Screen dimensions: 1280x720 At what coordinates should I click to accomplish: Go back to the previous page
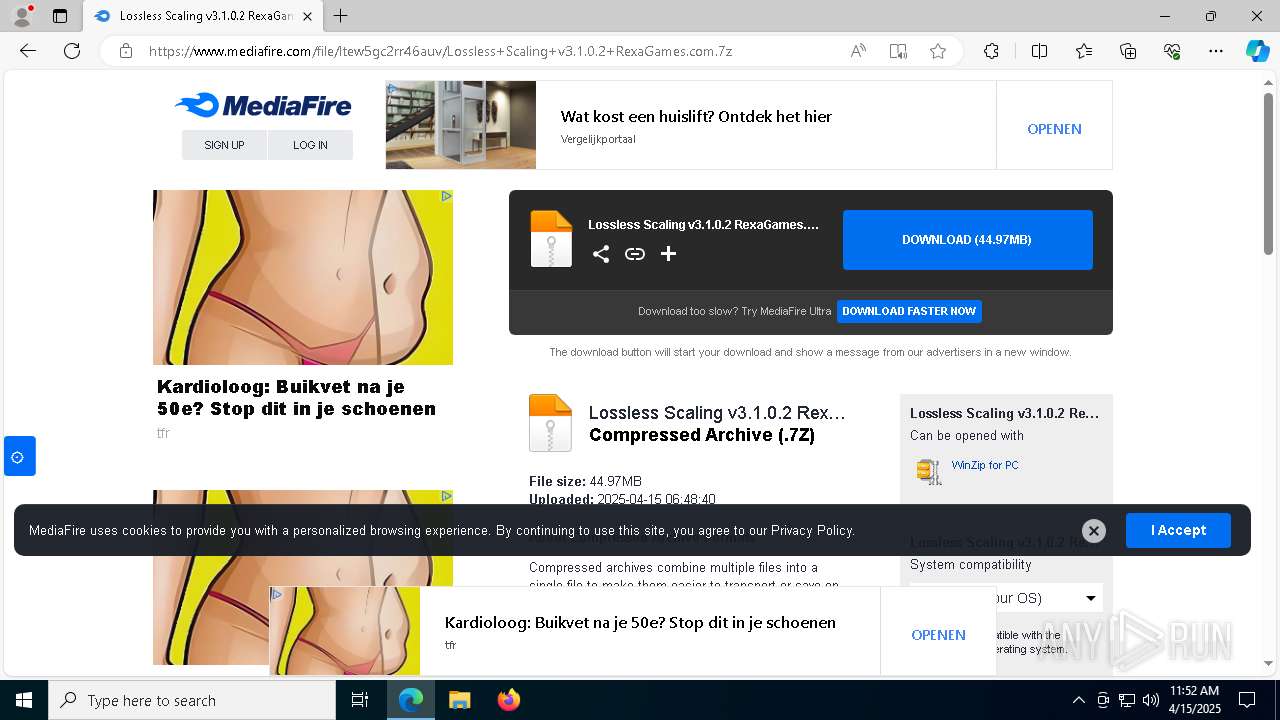(x=28, y=51)
